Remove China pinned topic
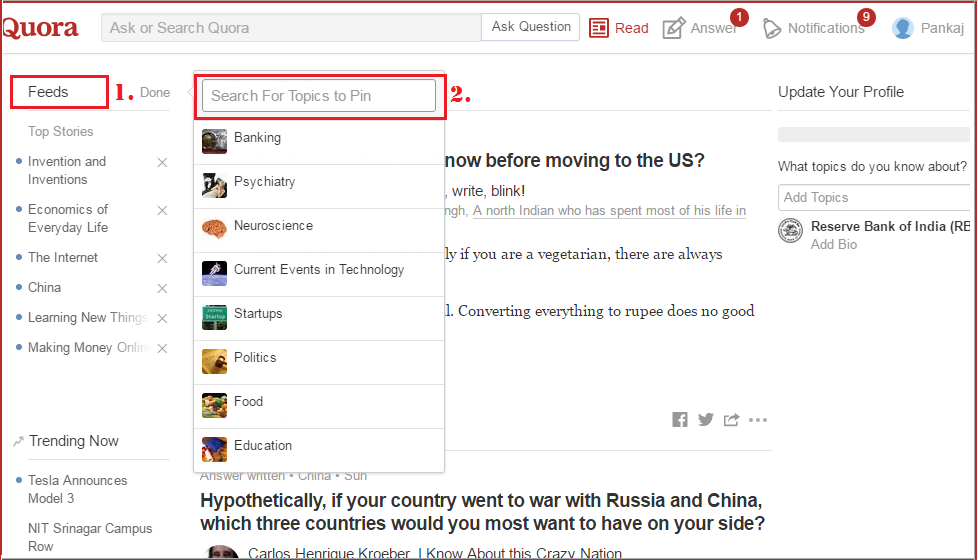Viewport: 978px width, 560px height. tap(162, 288)
